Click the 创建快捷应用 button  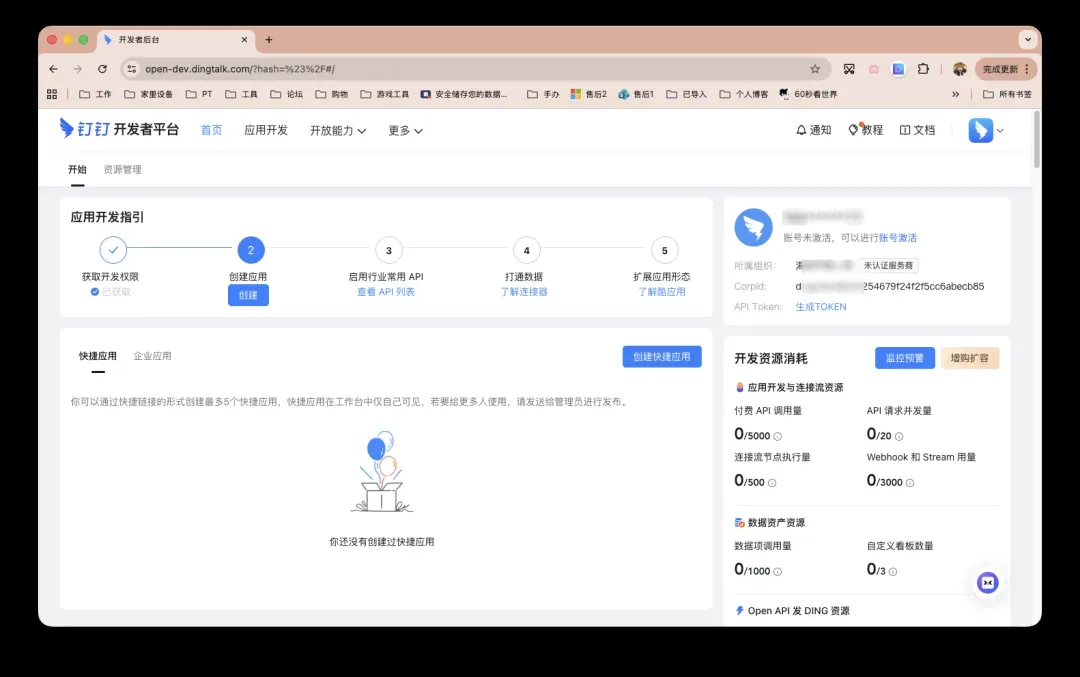[x=661, y=357]
